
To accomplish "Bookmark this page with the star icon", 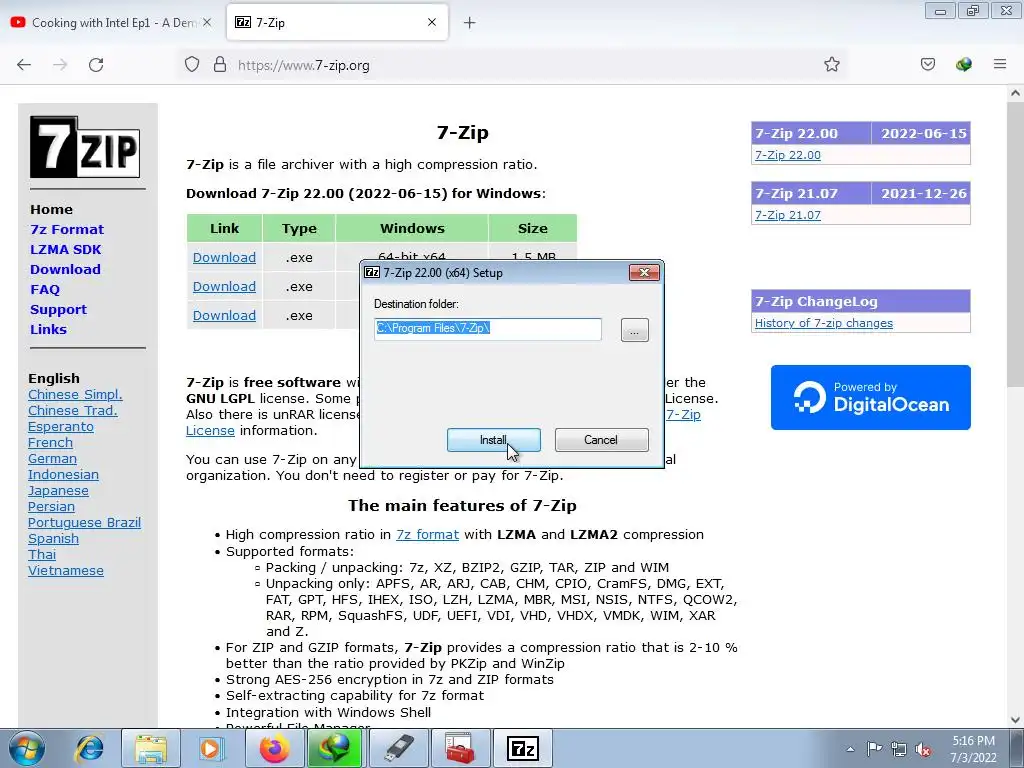I will (x=831, y=64).
